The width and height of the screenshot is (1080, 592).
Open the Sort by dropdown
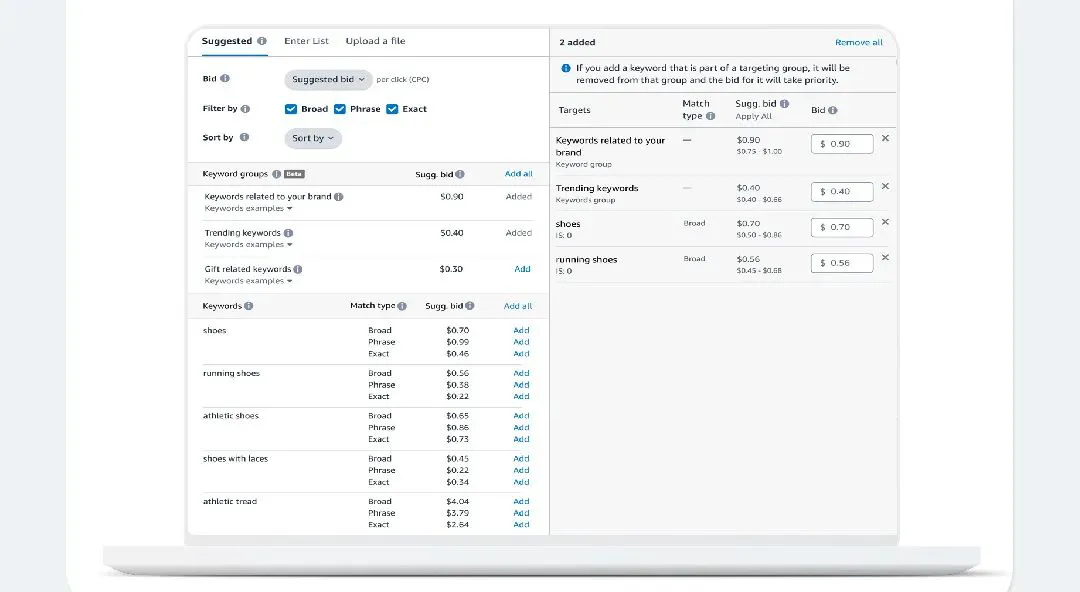point(313,138)
